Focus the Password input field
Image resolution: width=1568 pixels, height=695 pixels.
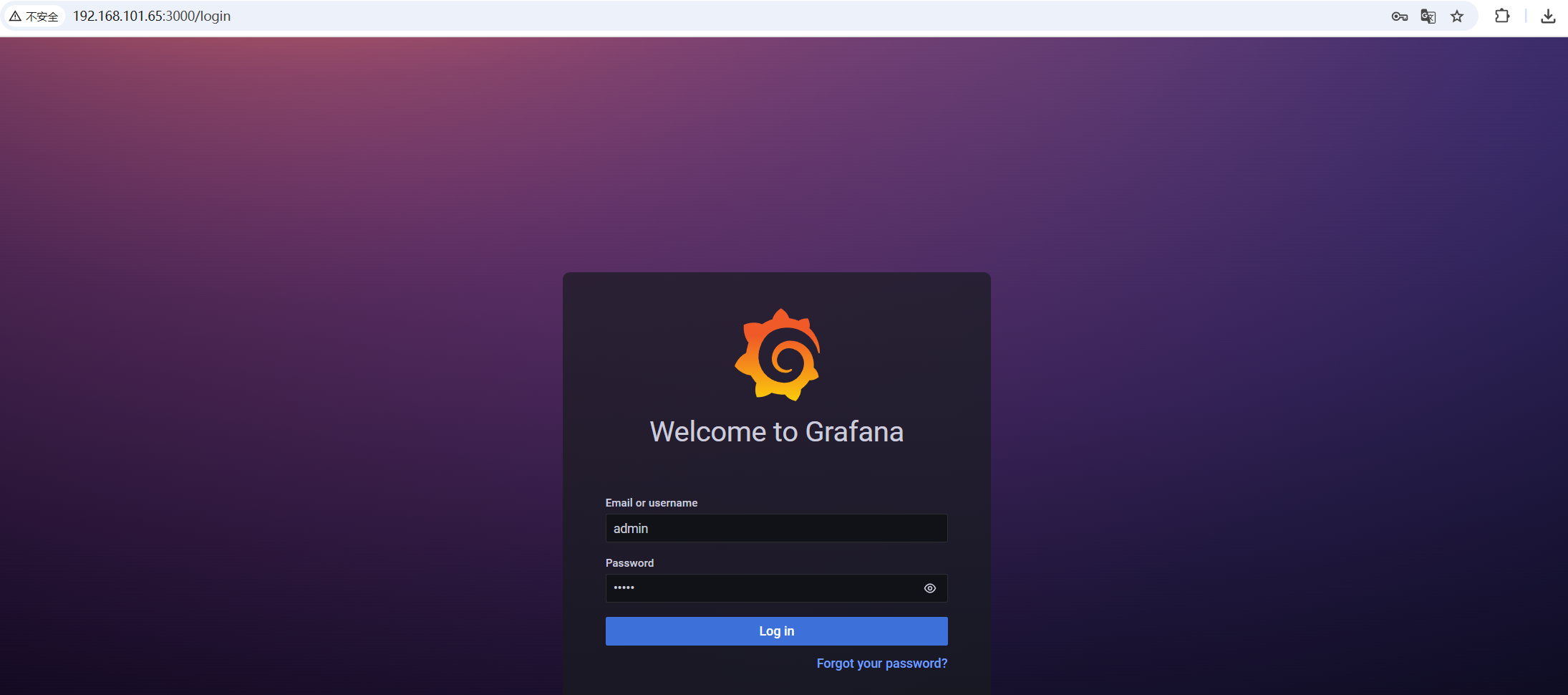point(776,588)
